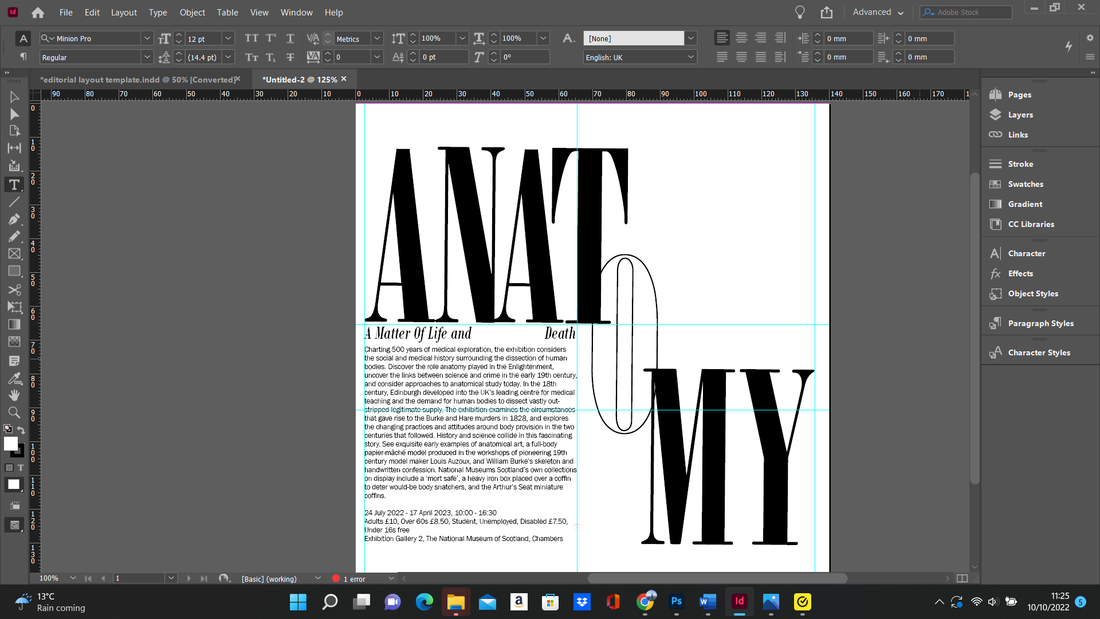1100x619 pixels.
Task: Set paragraph alignment to Align Center
Action: click(742, 39)
